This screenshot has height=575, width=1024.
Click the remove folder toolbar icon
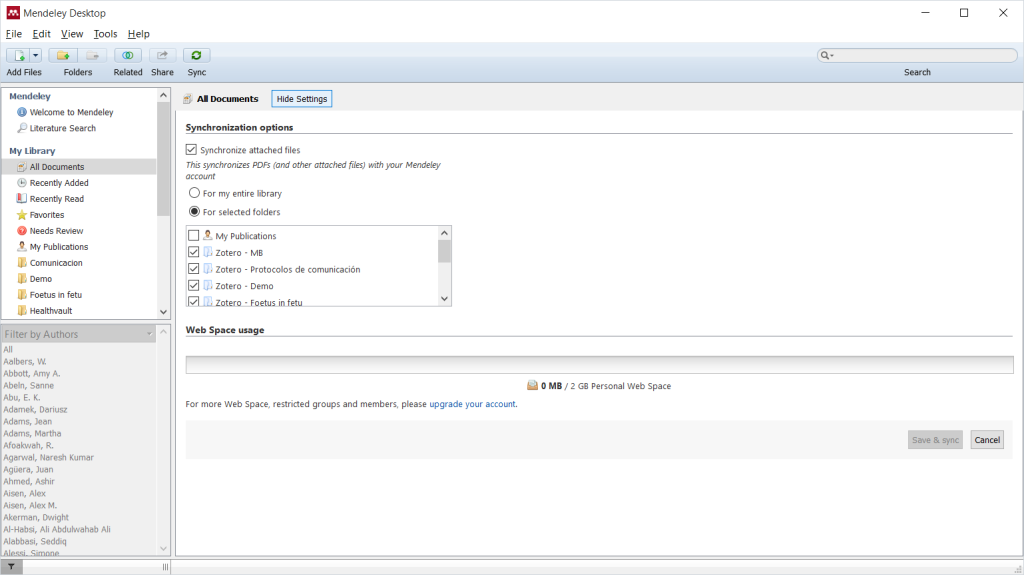[x=93, y=56]
